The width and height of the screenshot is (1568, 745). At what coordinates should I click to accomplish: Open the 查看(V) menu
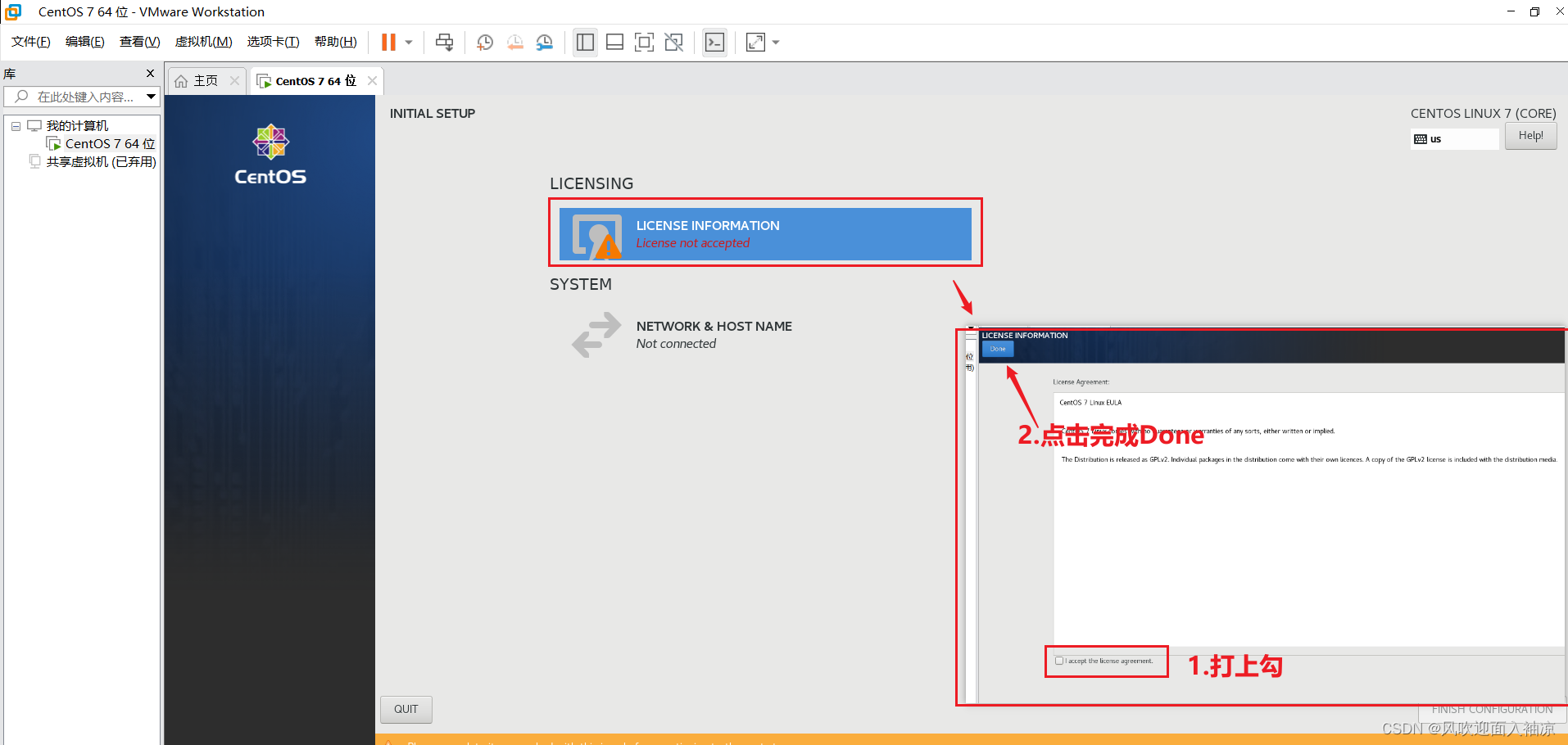(140, 42)
